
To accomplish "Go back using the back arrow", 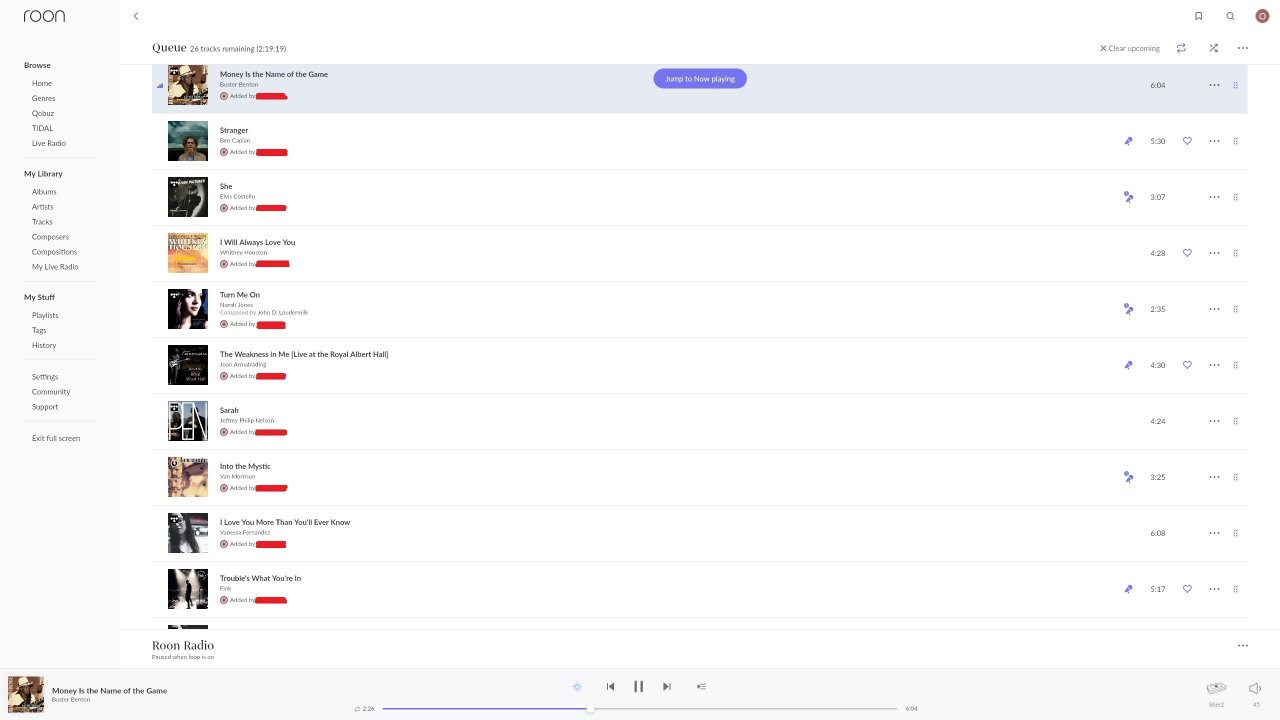I will (136, 16).
